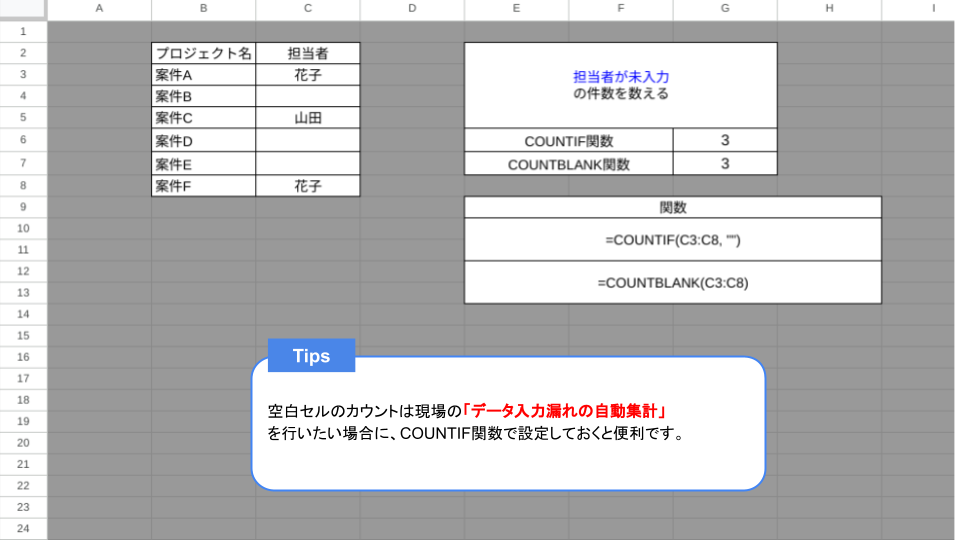Select 花子 cell beside 案件A
This screenshot has width=960, height=540.
[x=308, y=75]
